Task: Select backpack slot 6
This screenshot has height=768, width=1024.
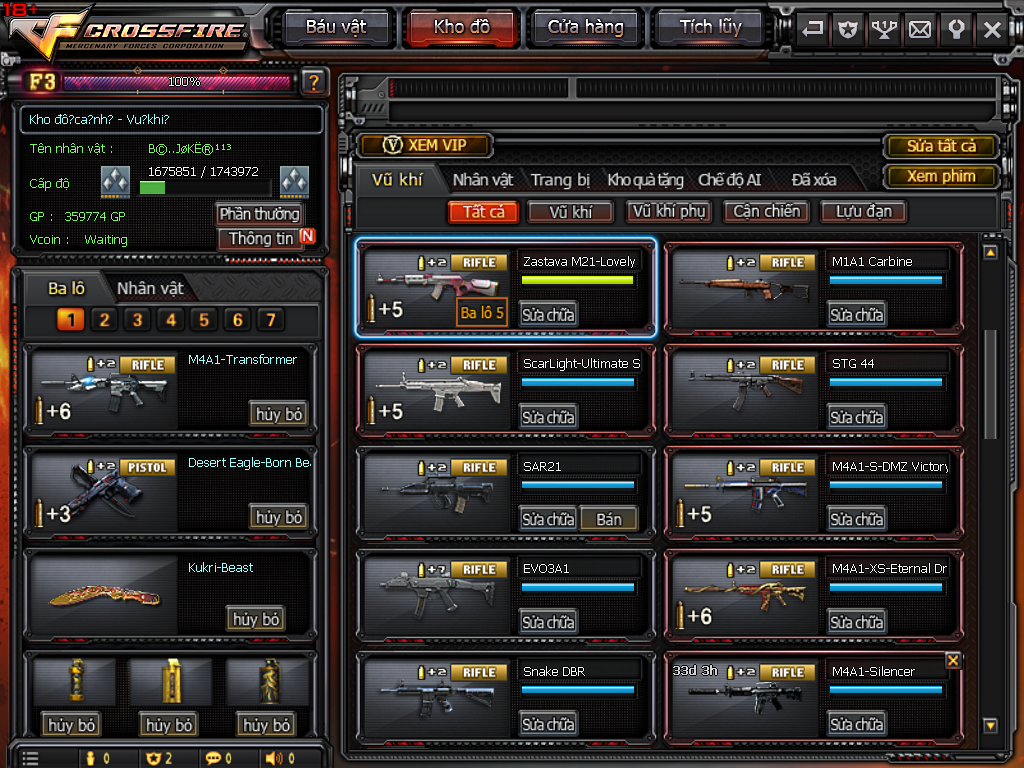Action: point(238,319)
